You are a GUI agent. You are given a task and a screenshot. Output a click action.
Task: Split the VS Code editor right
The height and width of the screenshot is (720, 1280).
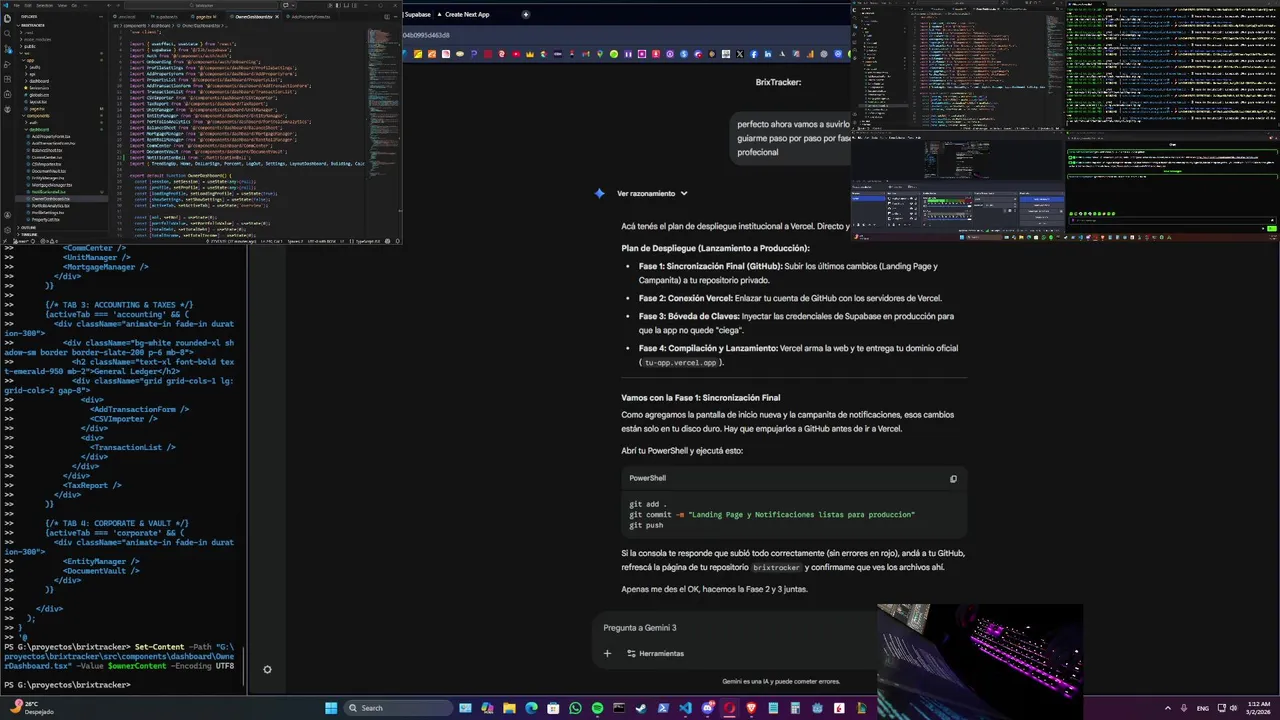[386, 17]
